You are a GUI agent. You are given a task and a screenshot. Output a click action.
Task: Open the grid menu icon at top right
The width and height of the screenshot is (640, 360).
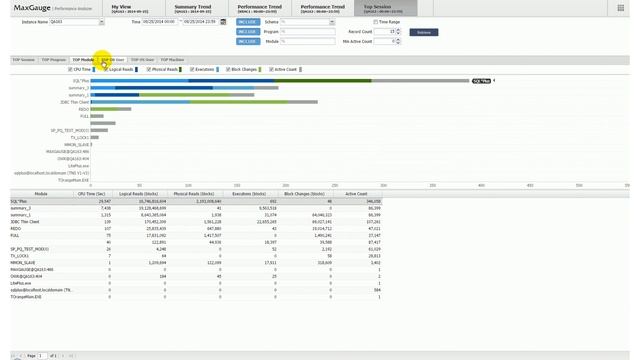click(620, 8)
